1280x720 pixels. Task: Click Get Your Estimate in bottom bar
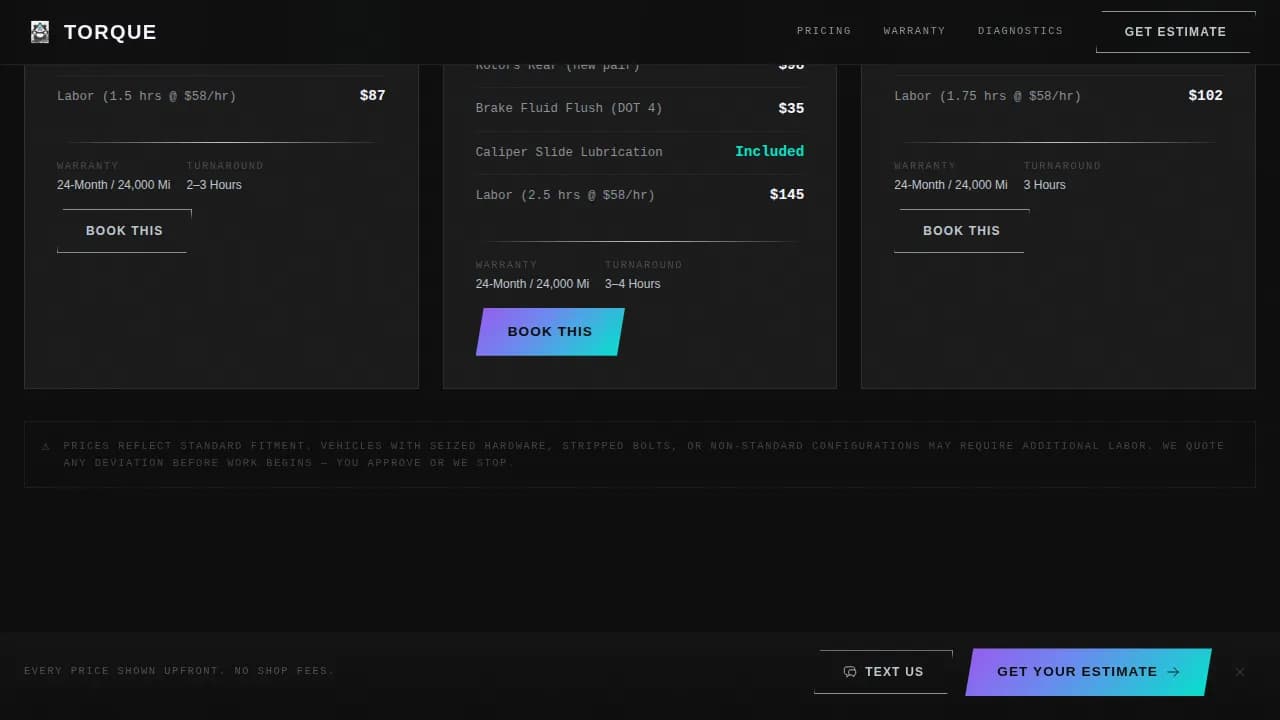coord(1088,672)
